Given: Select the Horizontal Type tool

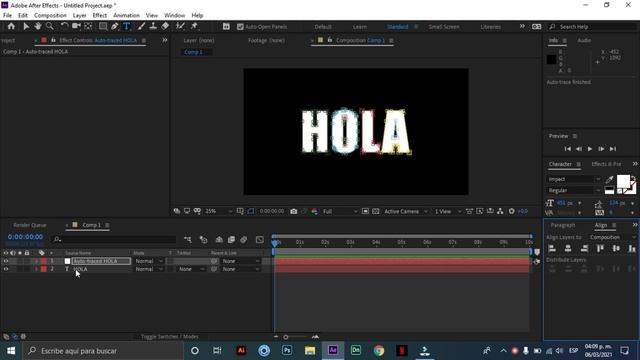Looking at the screenshot, I should pyautogui.click(x=127, y=27).
